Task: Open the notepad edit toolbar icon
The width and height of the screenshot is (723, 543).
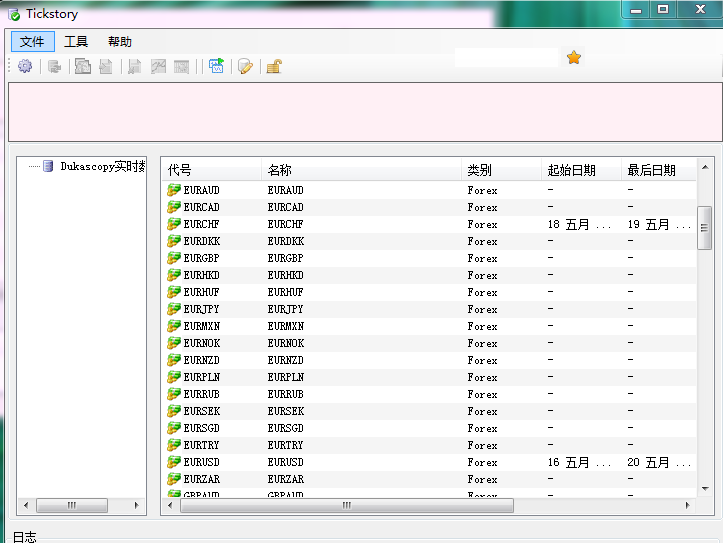Action: click(x=245, y=66)
